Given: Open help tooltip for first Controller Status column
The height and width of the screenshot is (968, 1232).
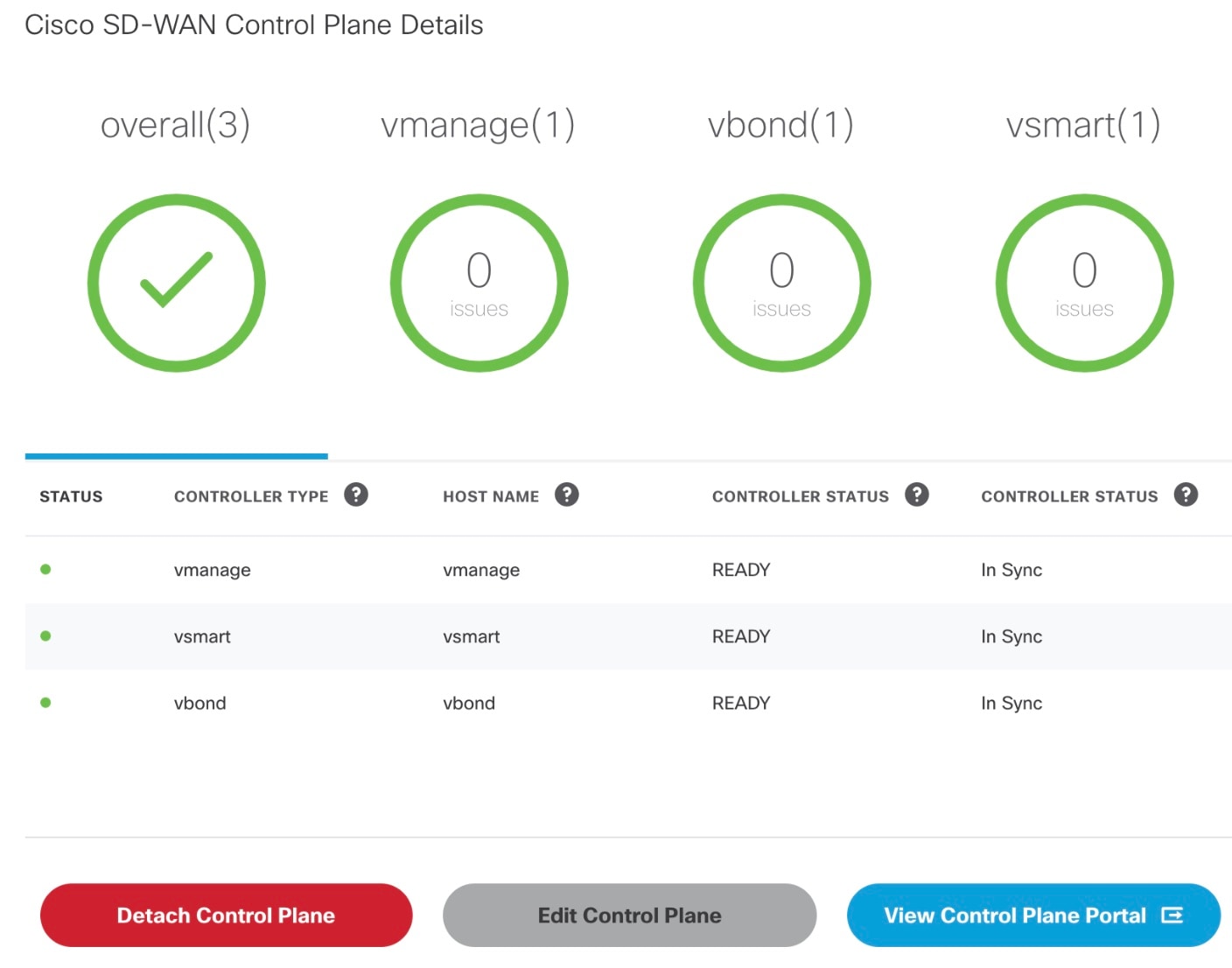Looking at the screenshot, I should (x=917, y=495).
